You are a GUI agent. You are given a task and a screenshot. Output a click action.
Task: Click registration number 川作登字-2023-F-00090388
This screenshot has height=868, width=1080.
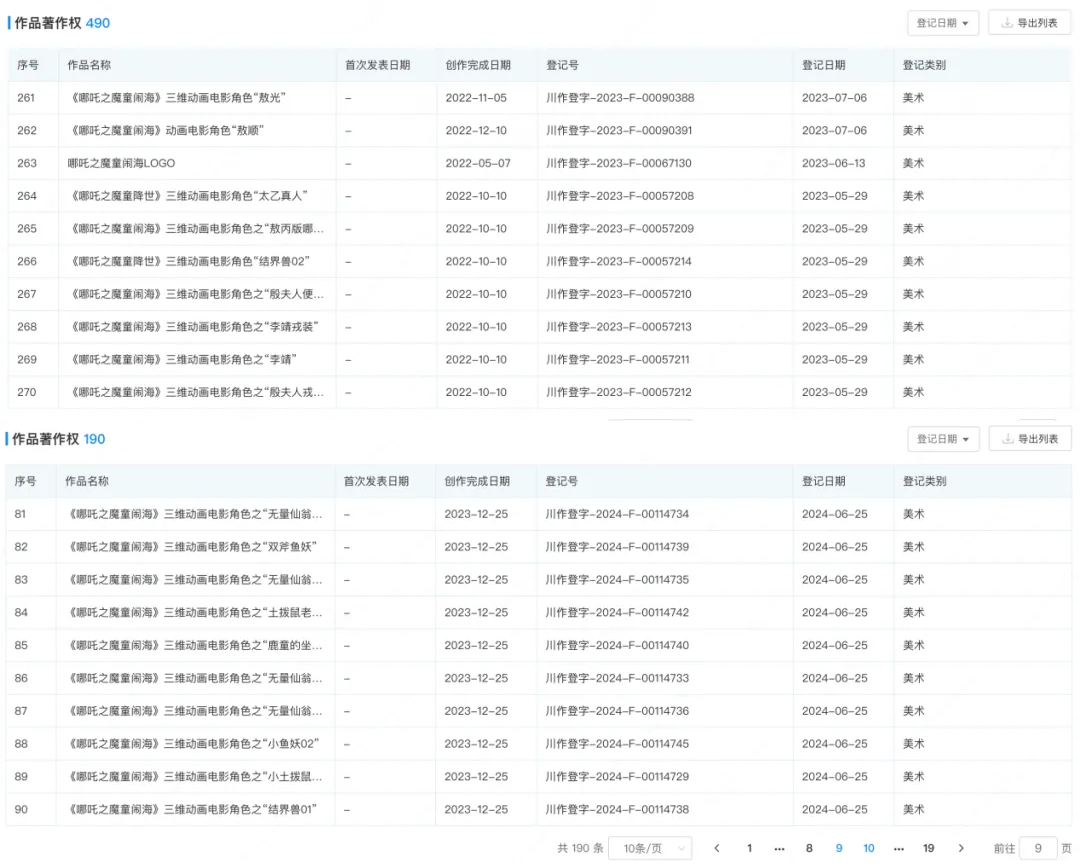point(620,98)
